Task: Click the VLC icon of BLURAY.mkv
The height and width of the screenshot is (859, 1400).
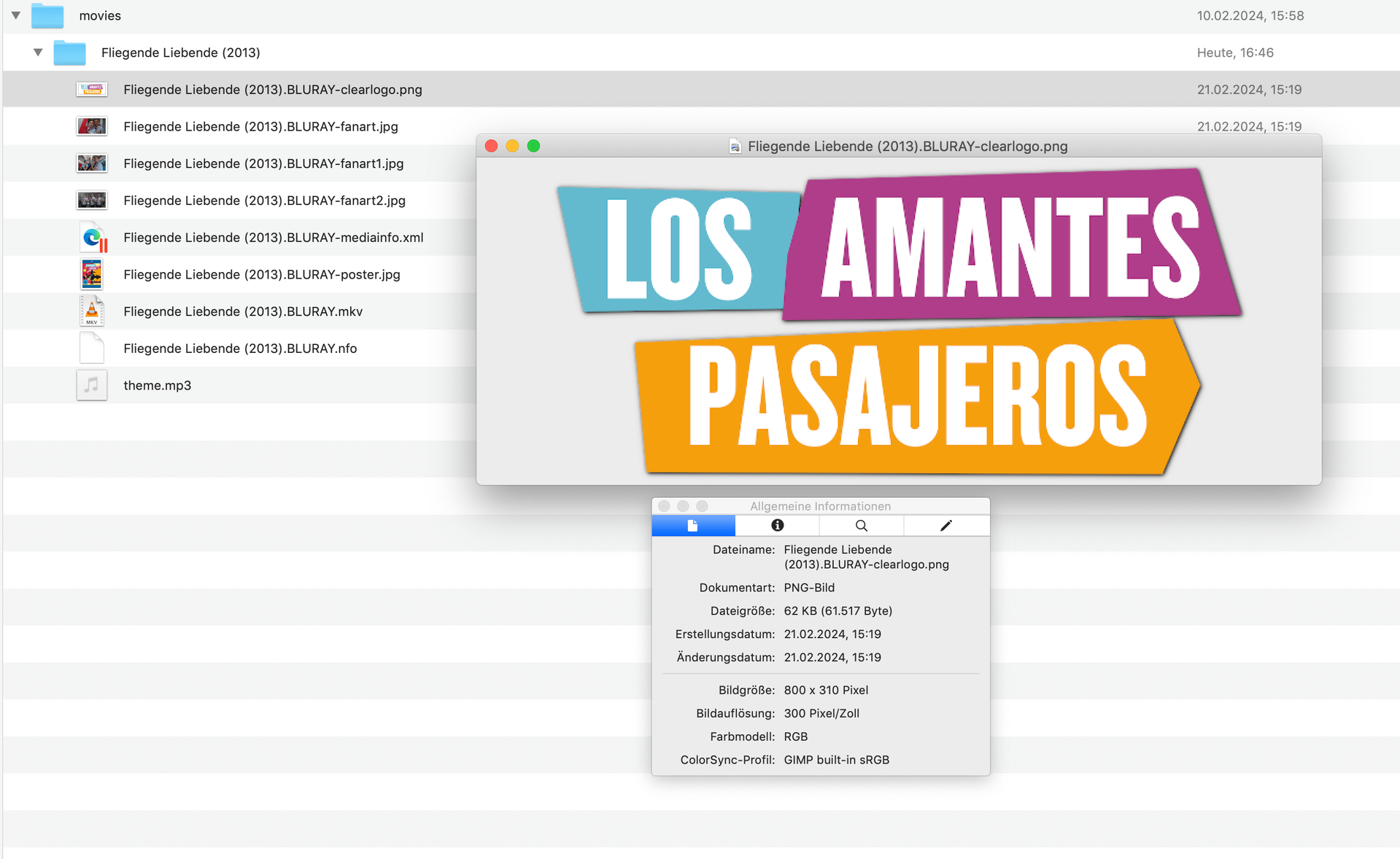Action: tap(92, 311)
